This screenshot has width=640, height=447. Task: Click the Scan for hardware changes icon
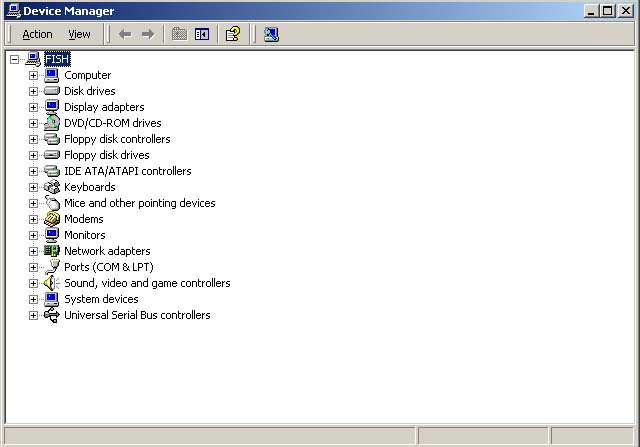(271, 34)
